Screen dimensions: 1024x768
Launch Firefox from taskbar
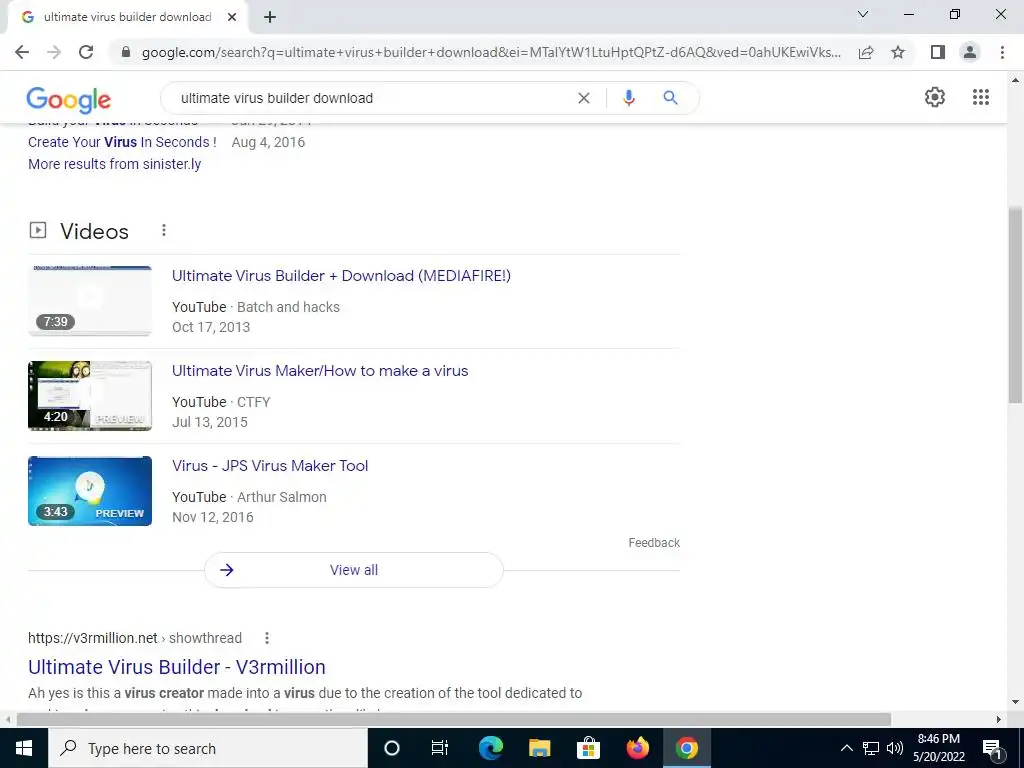click(x=637, y=748)
